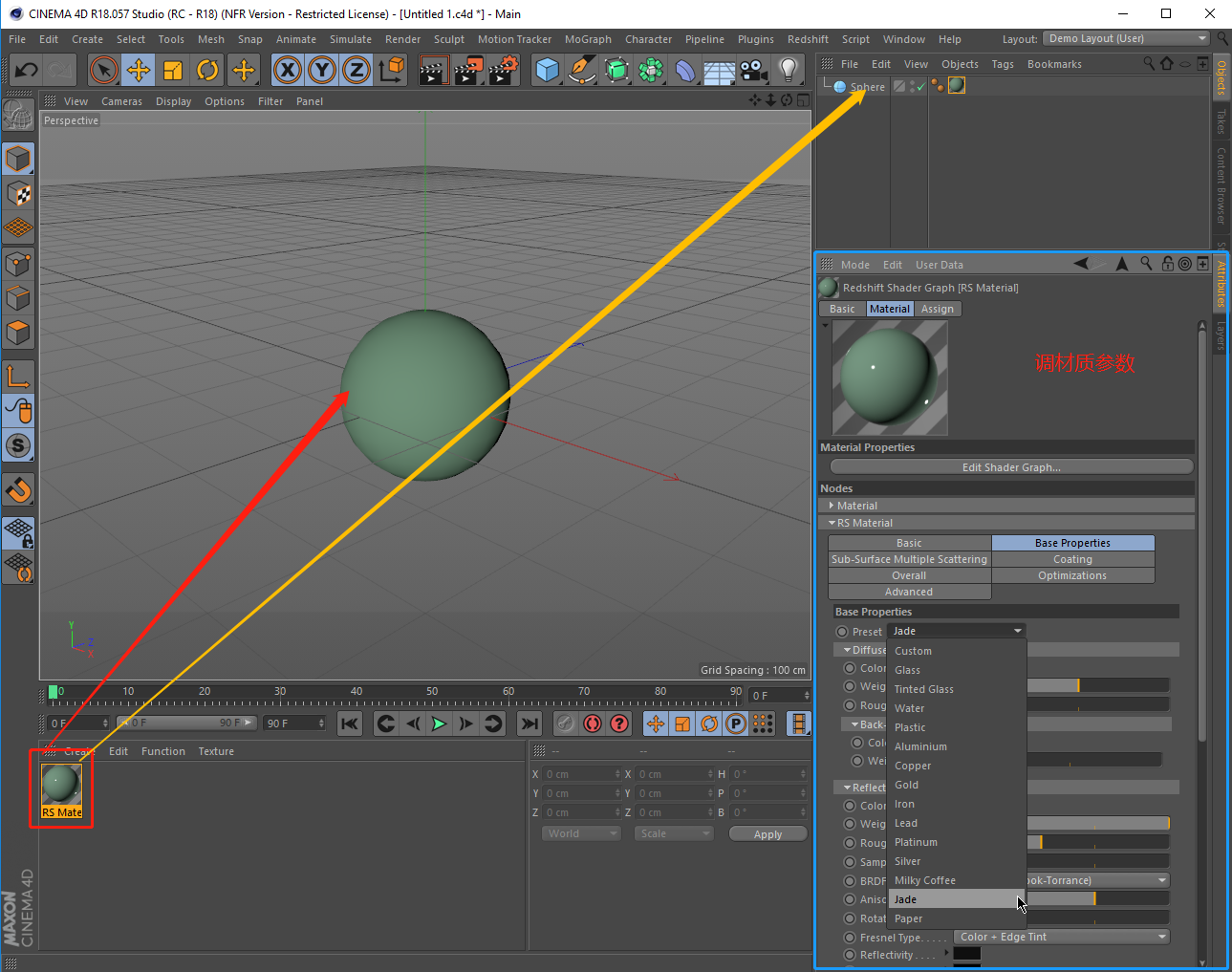Activate the Move tool
1232x972 pixels.
(139, 70)
